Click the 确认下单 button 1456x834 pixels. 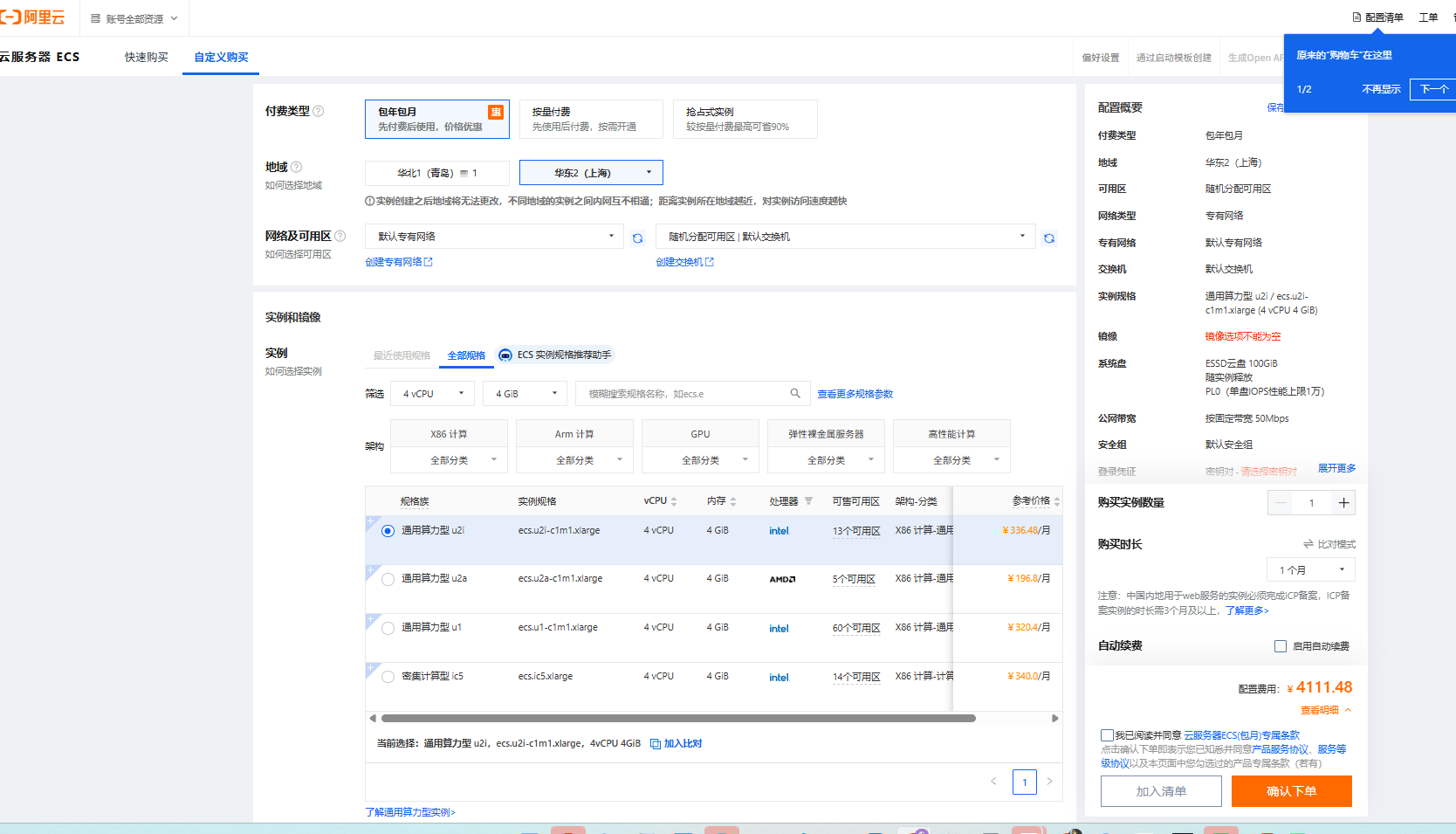[x=1291, y=791]
